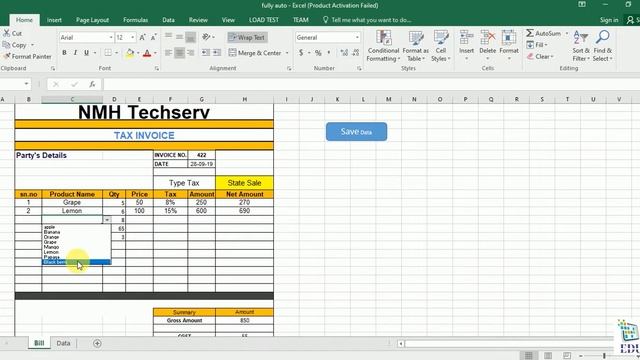Viewport: 640px width, 360px height.
Task: Open the Insert ribbon tab
Action: 54,20
